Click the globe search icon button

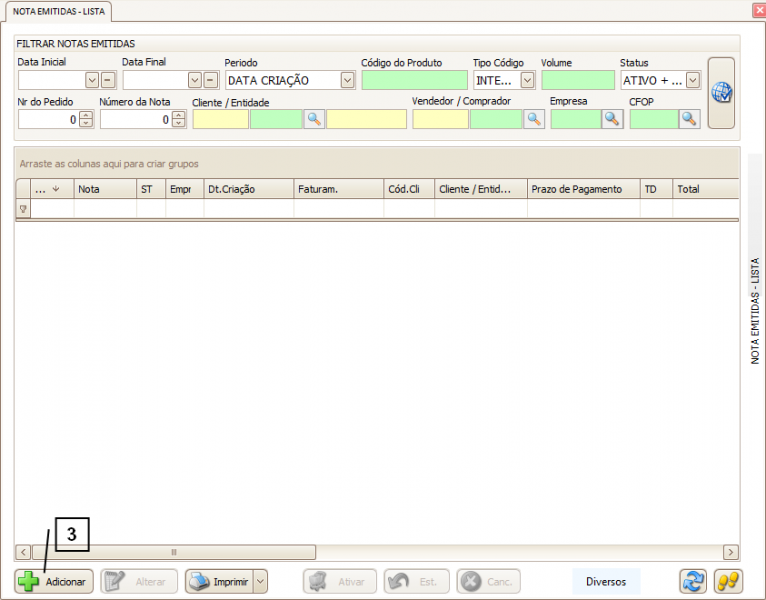click(x=721, y=93)
